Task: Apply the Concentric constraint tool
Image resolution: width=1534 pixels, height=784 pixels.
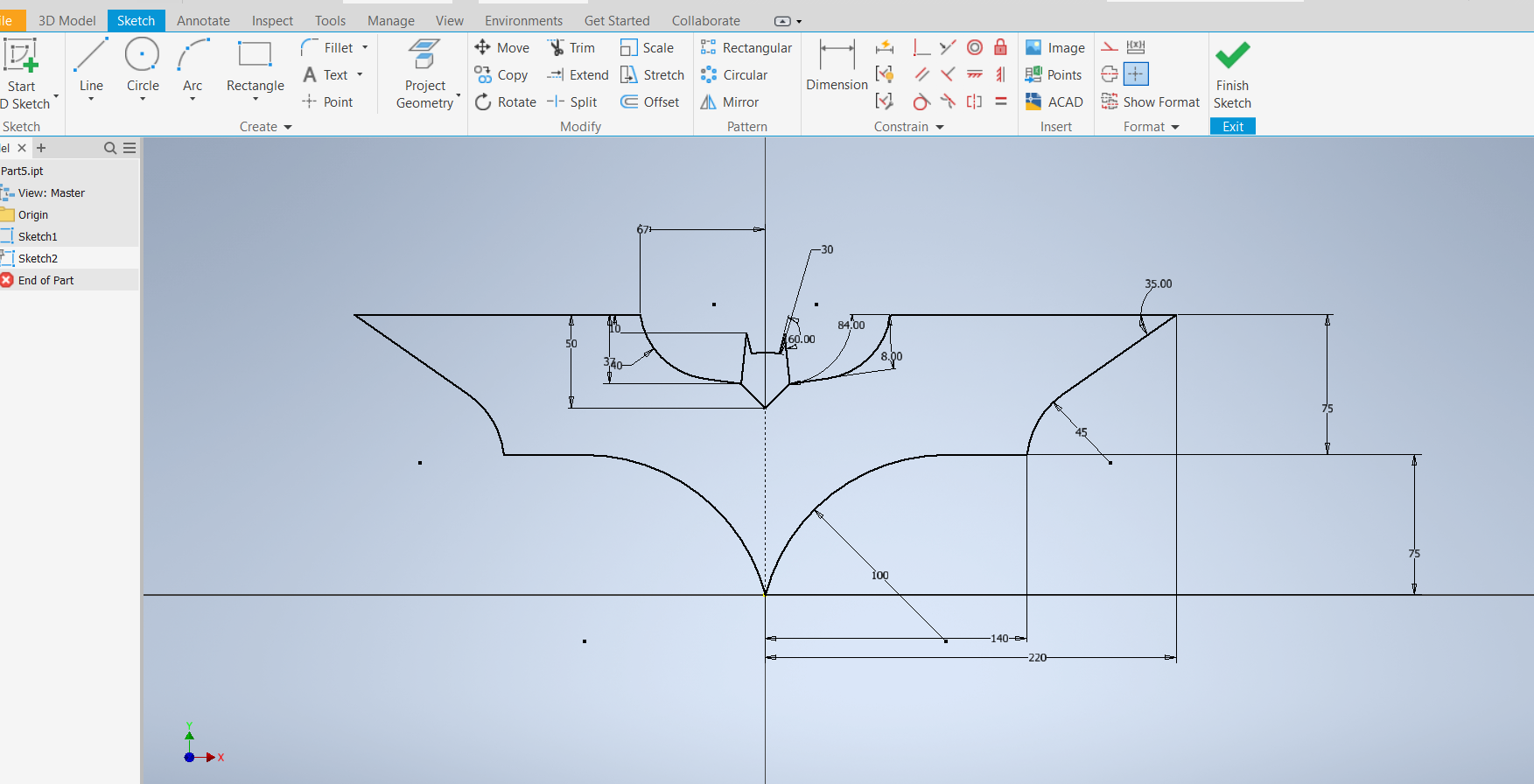Action: pyautogui.click(x=975, y=47)
